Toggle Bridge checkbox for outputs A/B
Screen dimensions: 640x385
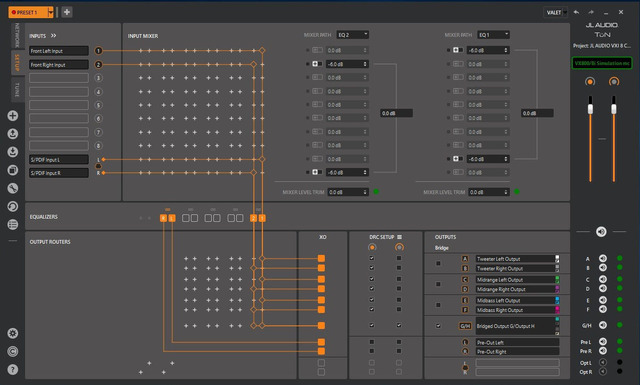tap(438, 263)
